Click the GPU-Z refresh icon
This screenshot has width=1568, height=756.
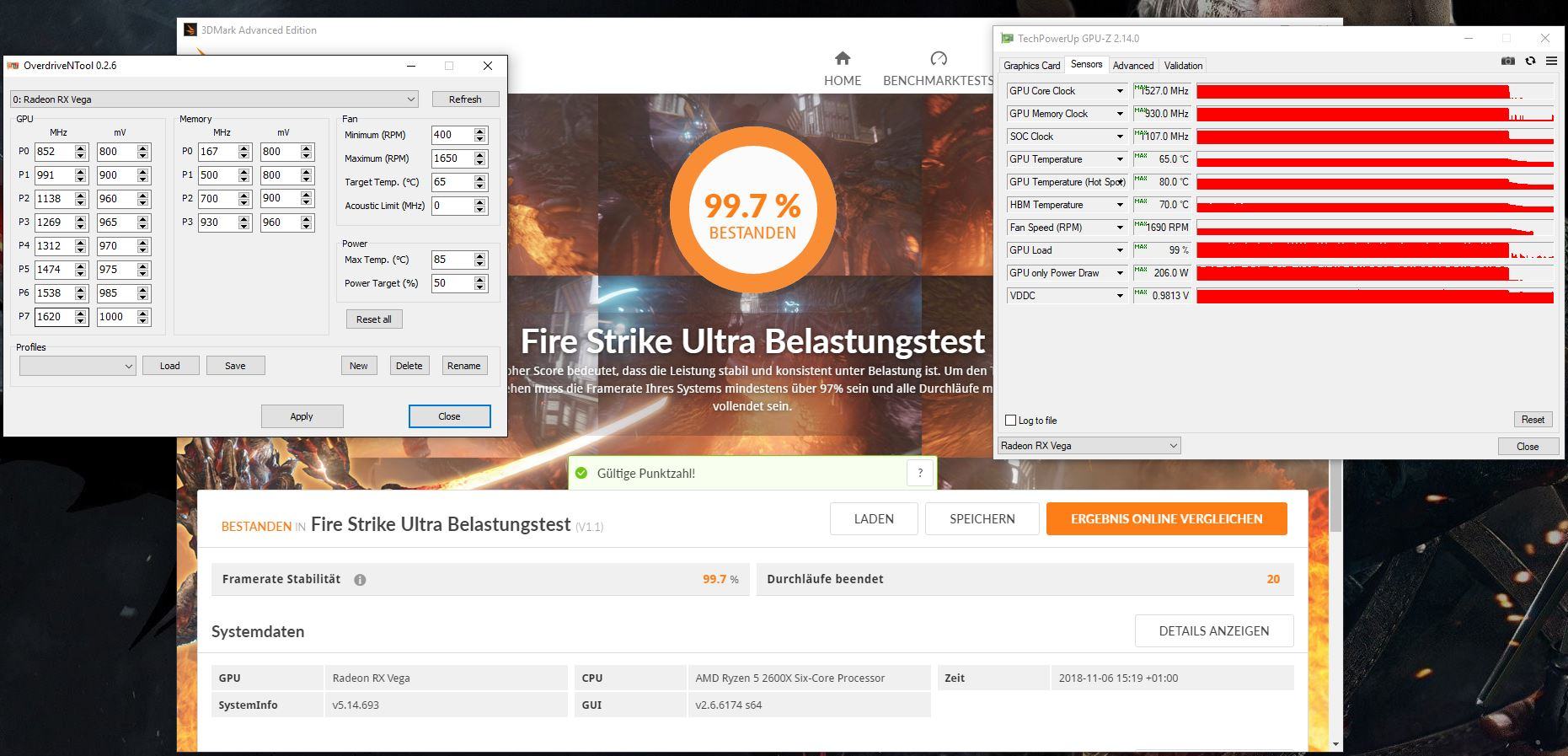(x=1530, y=61)
